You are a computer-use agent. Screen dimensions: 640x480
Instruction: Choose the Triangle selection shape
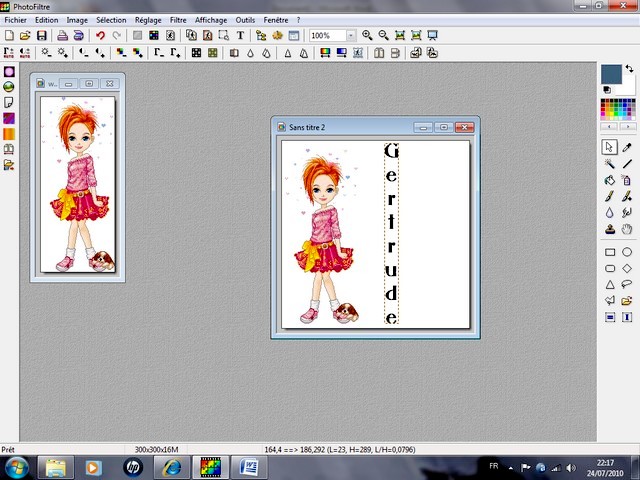coord(610,284)
